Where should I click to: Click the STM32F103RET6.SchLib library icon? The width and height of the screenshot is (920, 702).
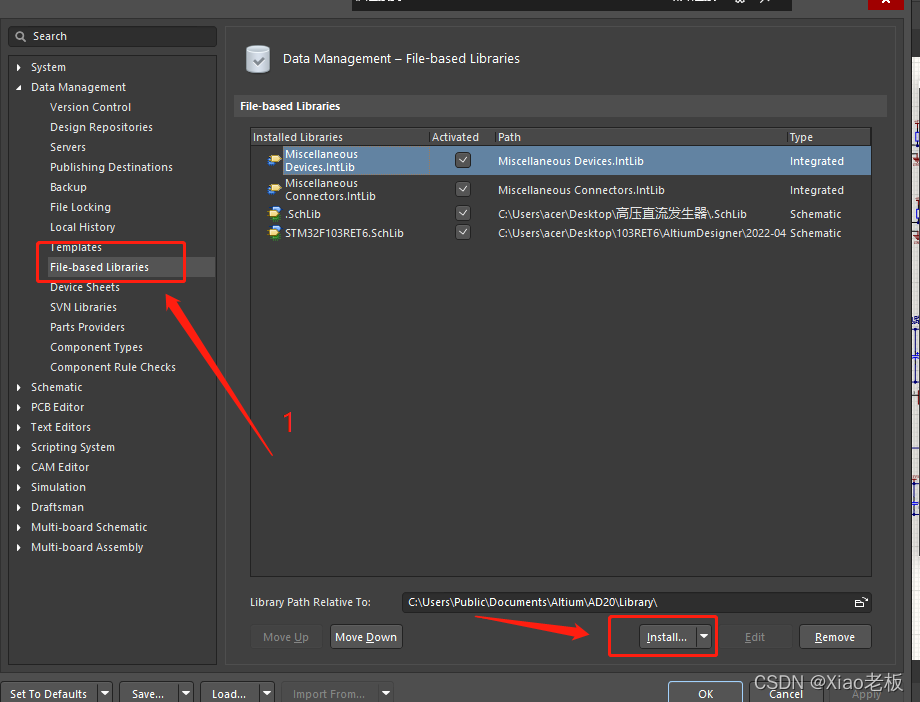tap(275, 233)
